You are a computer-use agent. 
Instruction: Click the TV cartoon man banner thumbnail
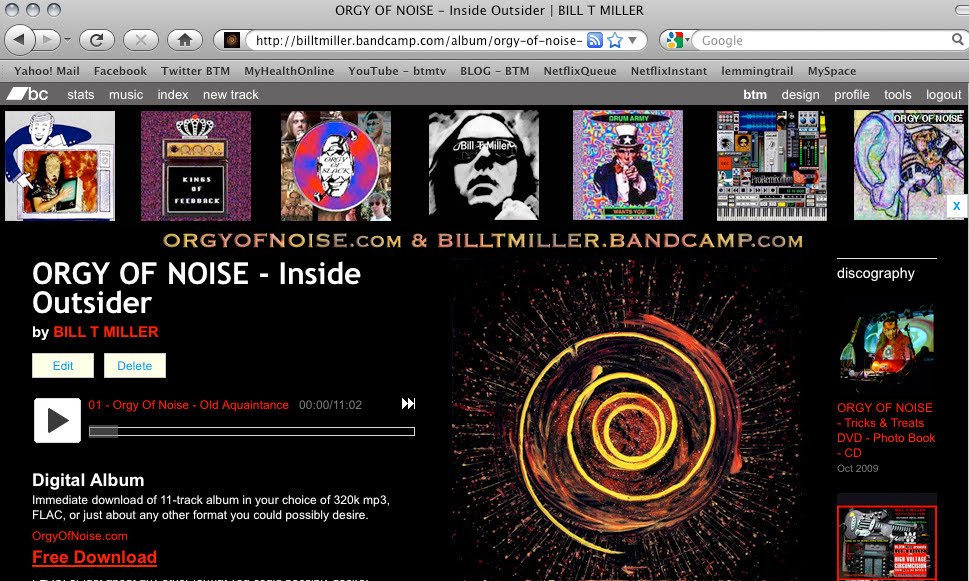(60, 166)
